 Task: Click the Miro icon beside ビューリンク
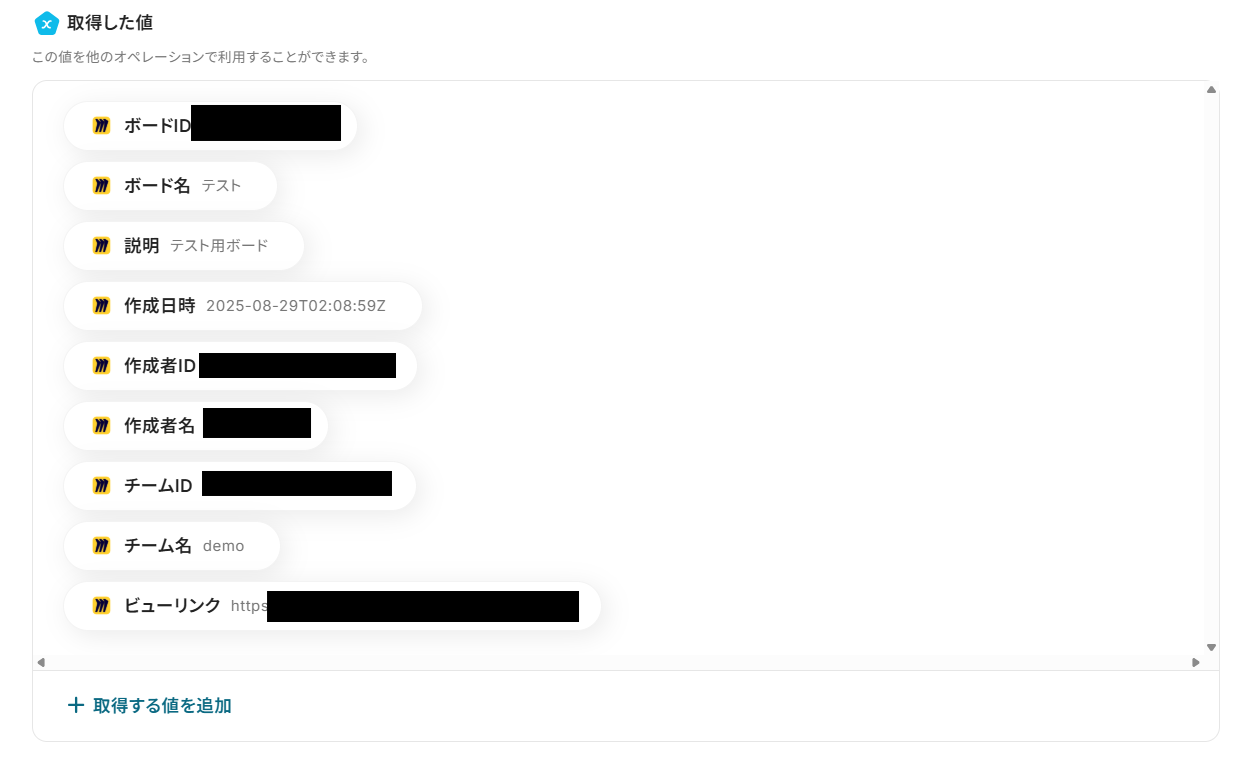click(x=101, y=606)
